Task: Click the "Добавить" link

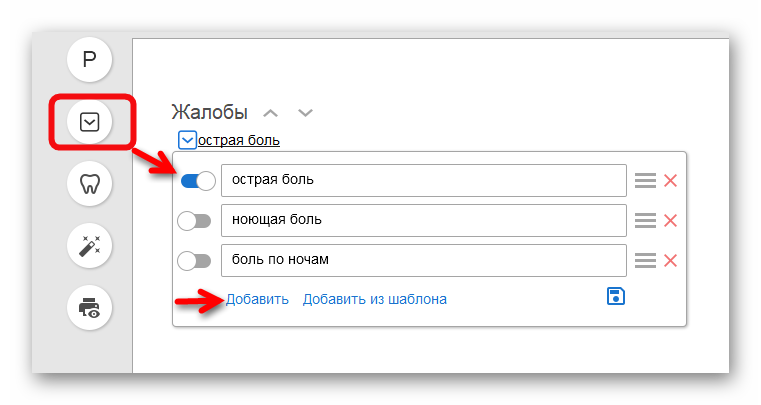Action: click(x=257, y=299)
